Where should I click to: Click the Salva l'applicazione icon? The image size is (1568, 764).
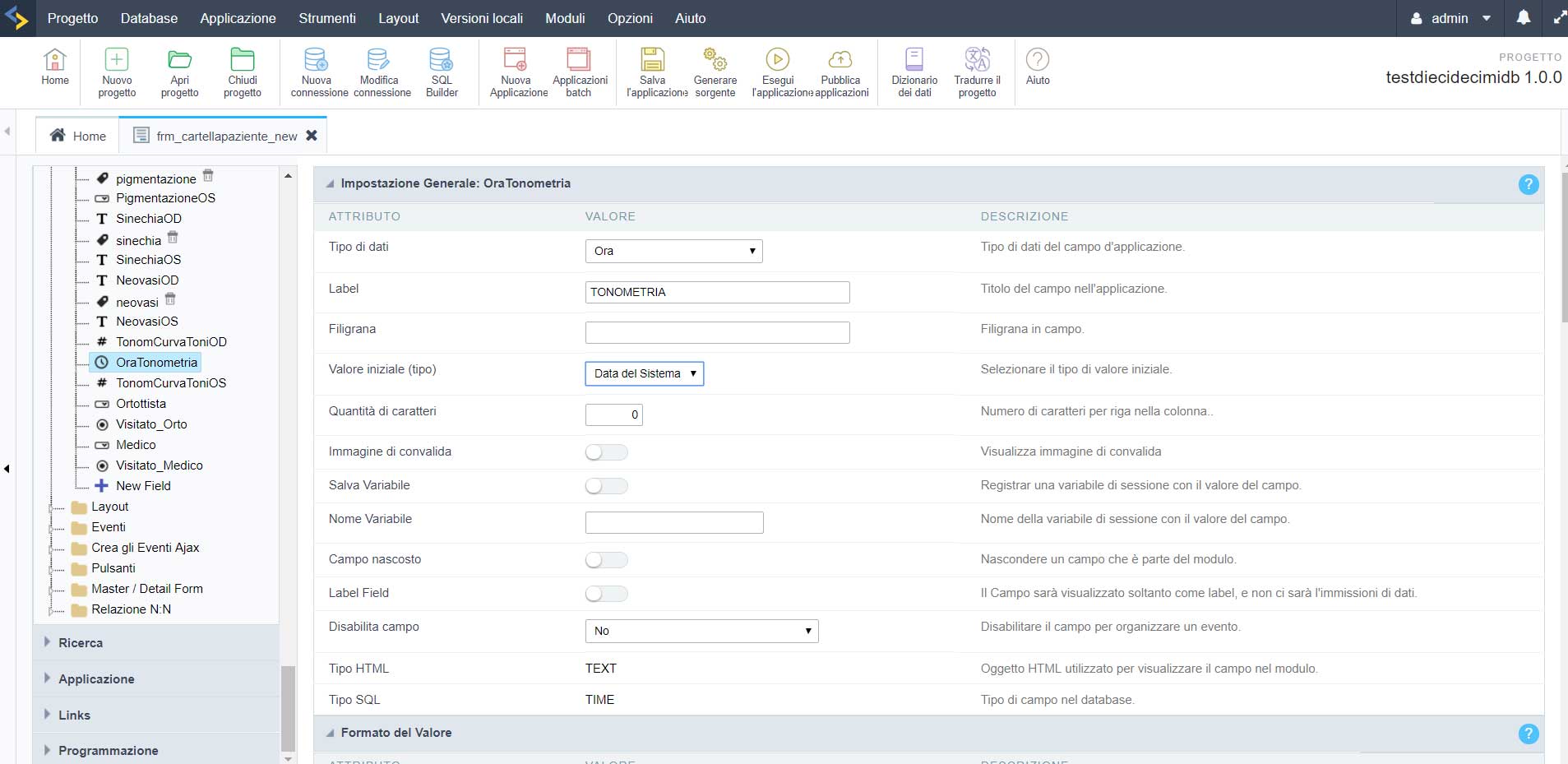point(653,72)
